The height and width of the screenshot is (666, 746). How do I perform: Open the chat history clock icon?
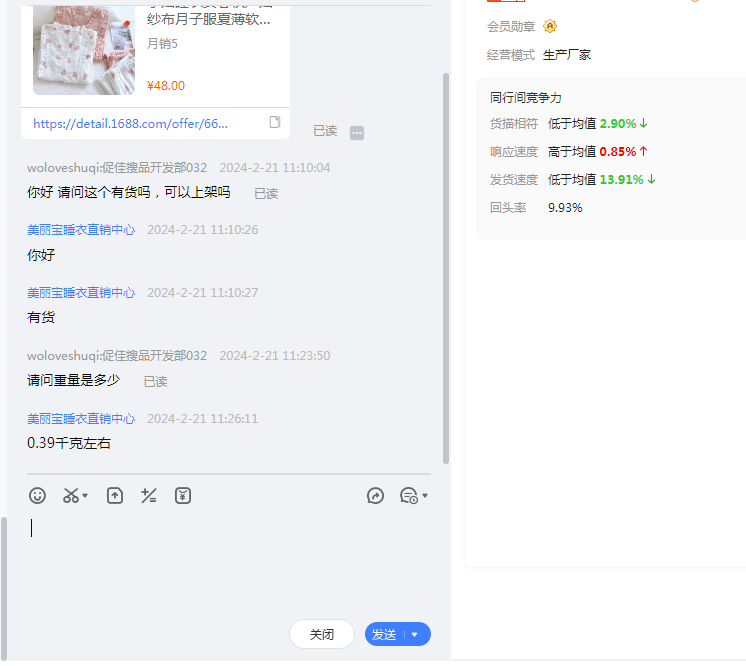tap(408, 495)
